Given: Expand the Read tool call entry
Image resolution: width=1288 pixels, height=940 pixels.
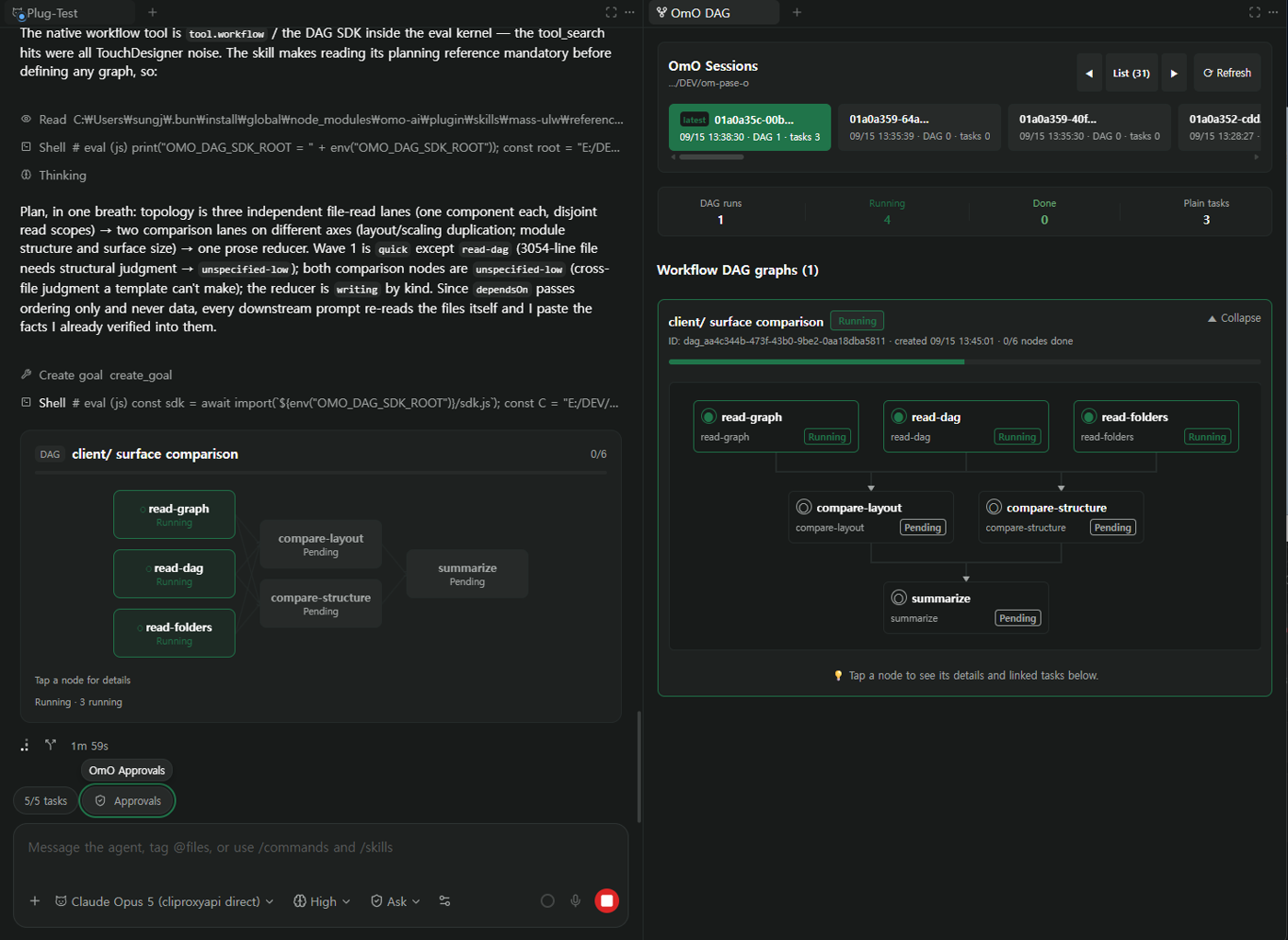Looking at the screenshot, I should (x=322, y=120).
